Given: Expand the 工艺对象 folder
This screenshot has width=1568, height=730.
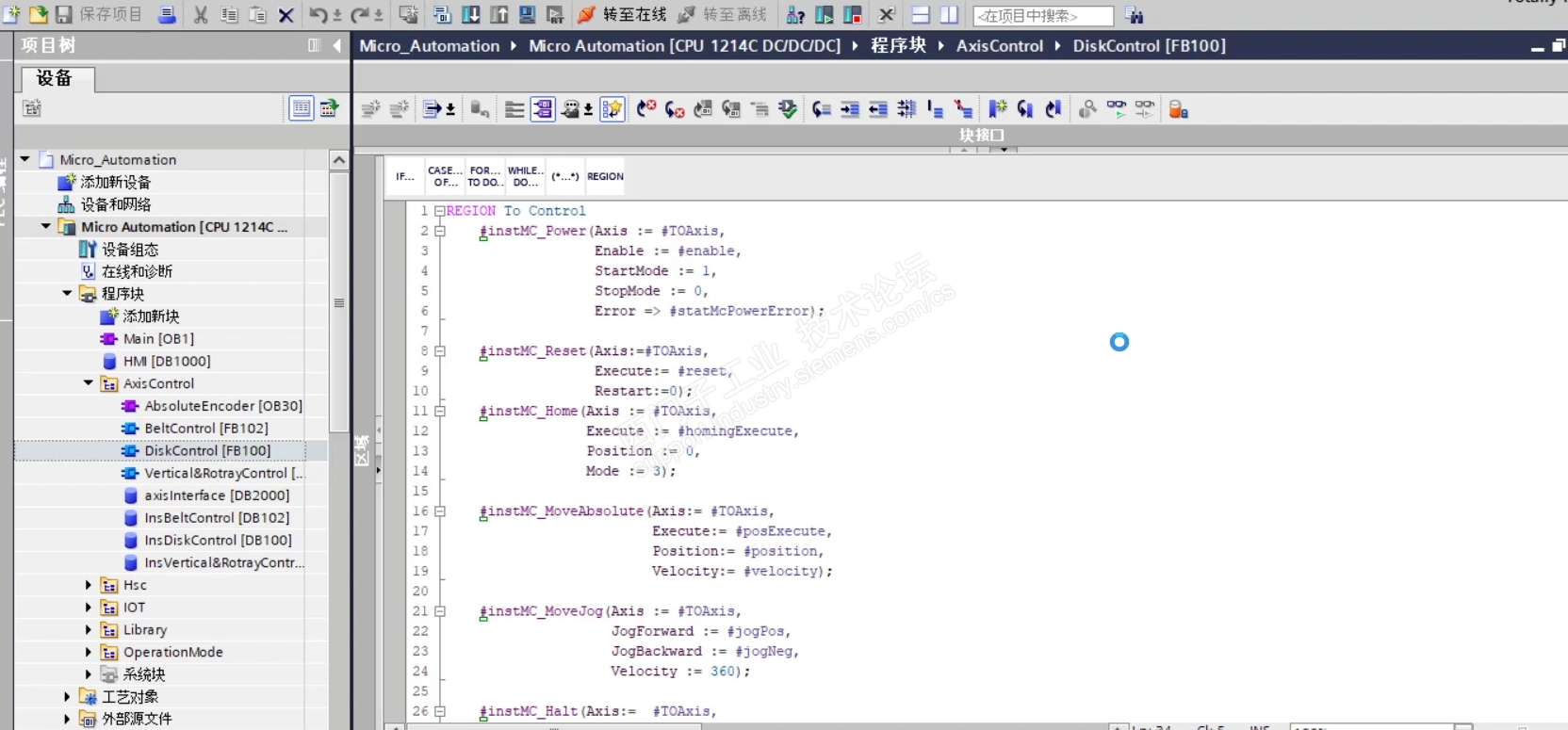Looking at the screenshot, I should click(x=67, y=696).
